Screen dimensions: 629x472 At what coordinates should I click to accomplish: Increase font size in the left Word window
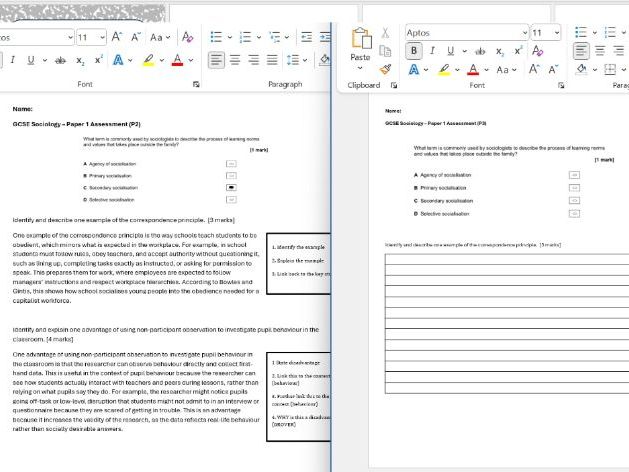click(116, 37)
